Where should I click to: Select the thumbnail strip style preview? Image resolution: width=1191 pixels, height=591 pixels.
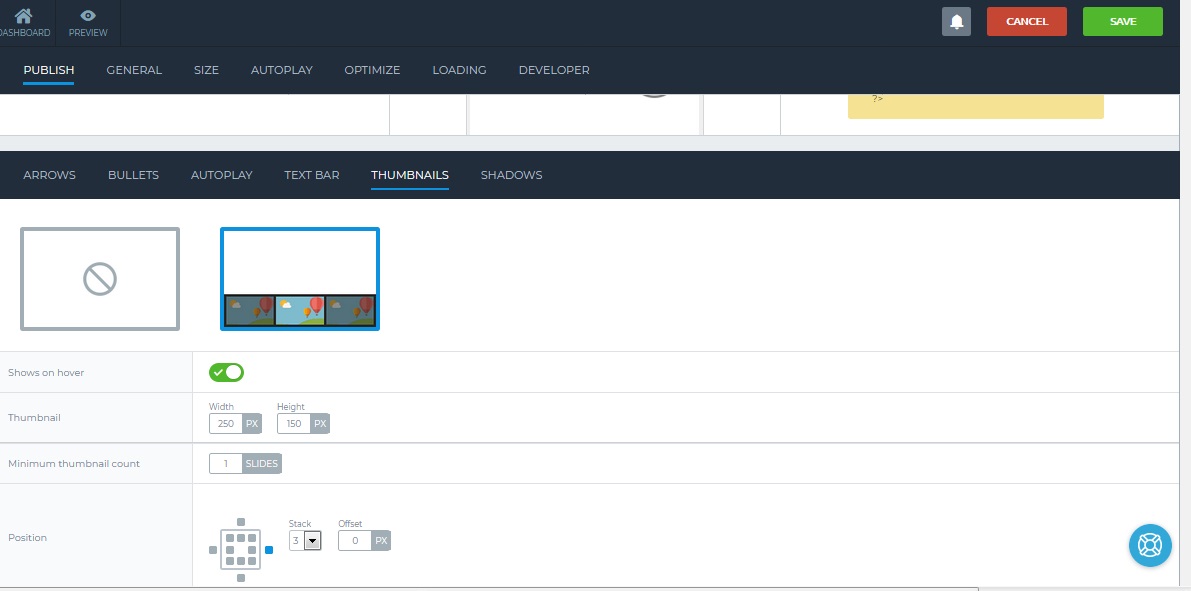coord(300,279)
